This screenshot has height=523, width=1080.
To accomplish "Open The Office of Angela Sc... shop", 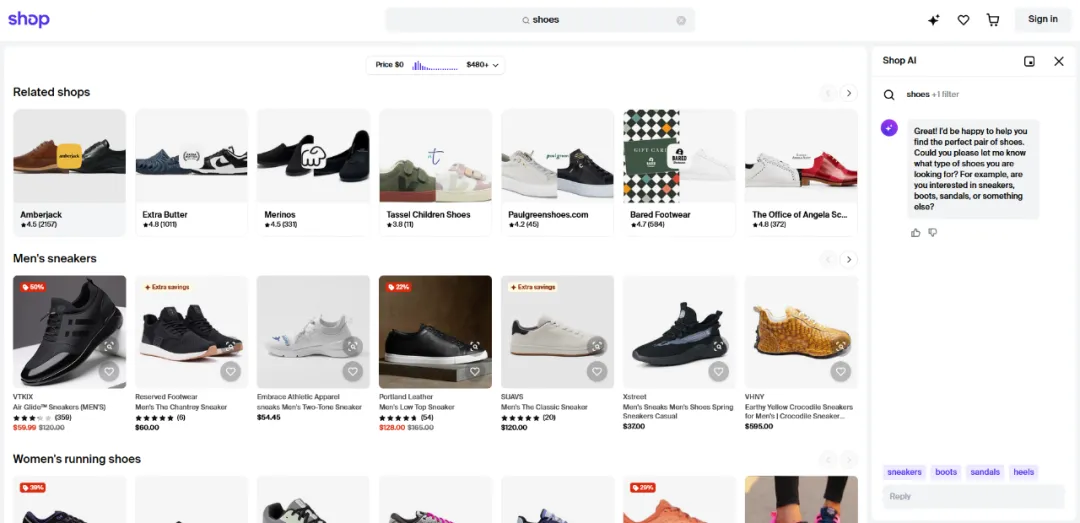I will (x=801, y=172).
